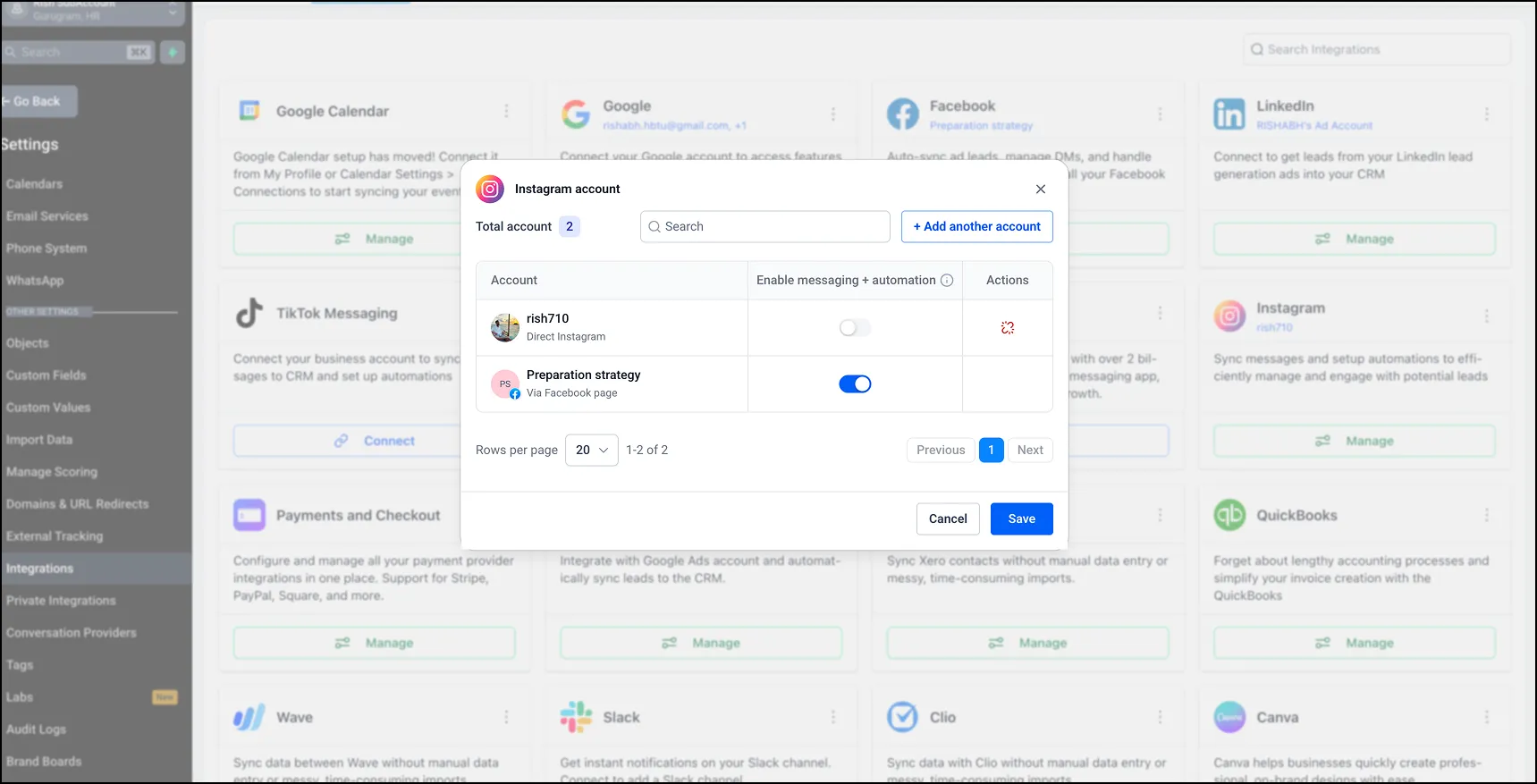This screenshot has width=1537, height=784.
Task: Click the Canva logo icon
Action: (1229, 717)
